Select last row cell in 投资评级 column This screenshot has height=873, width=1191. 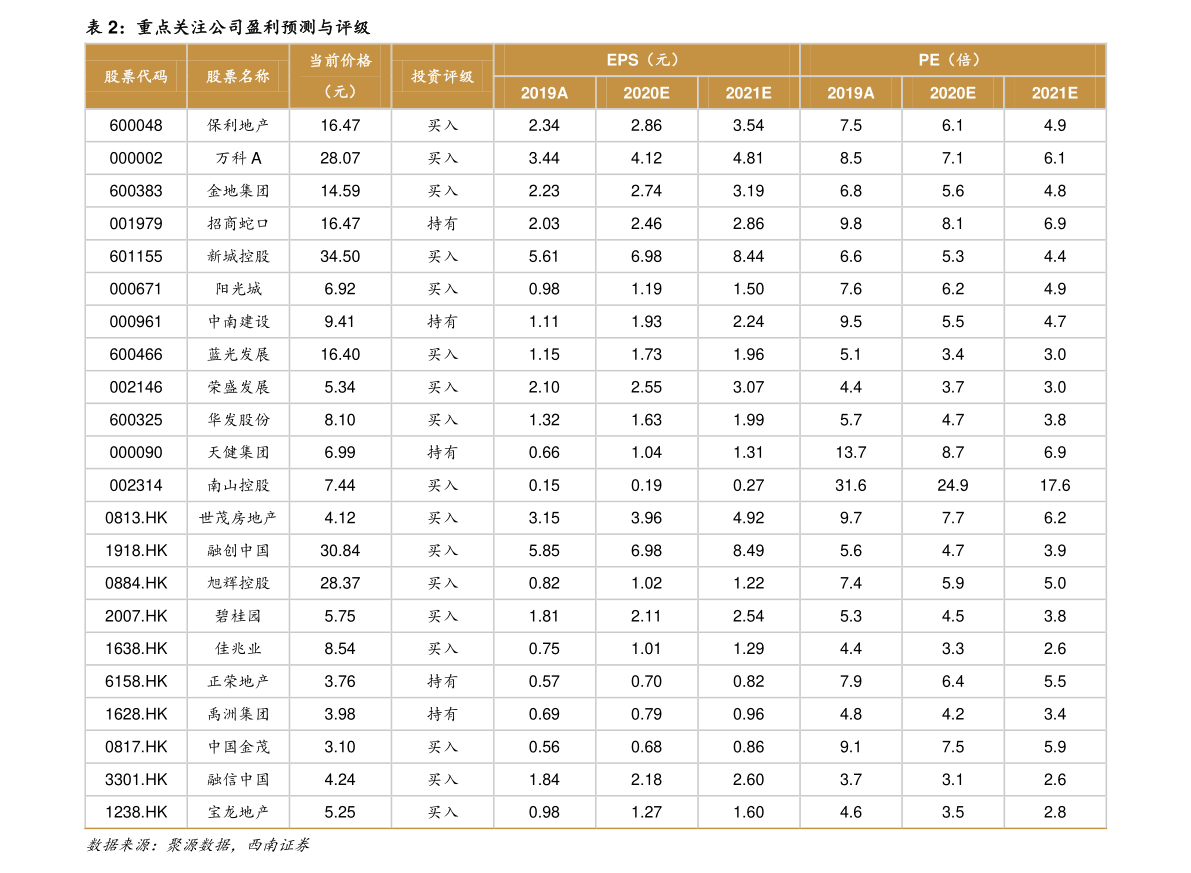442,811
